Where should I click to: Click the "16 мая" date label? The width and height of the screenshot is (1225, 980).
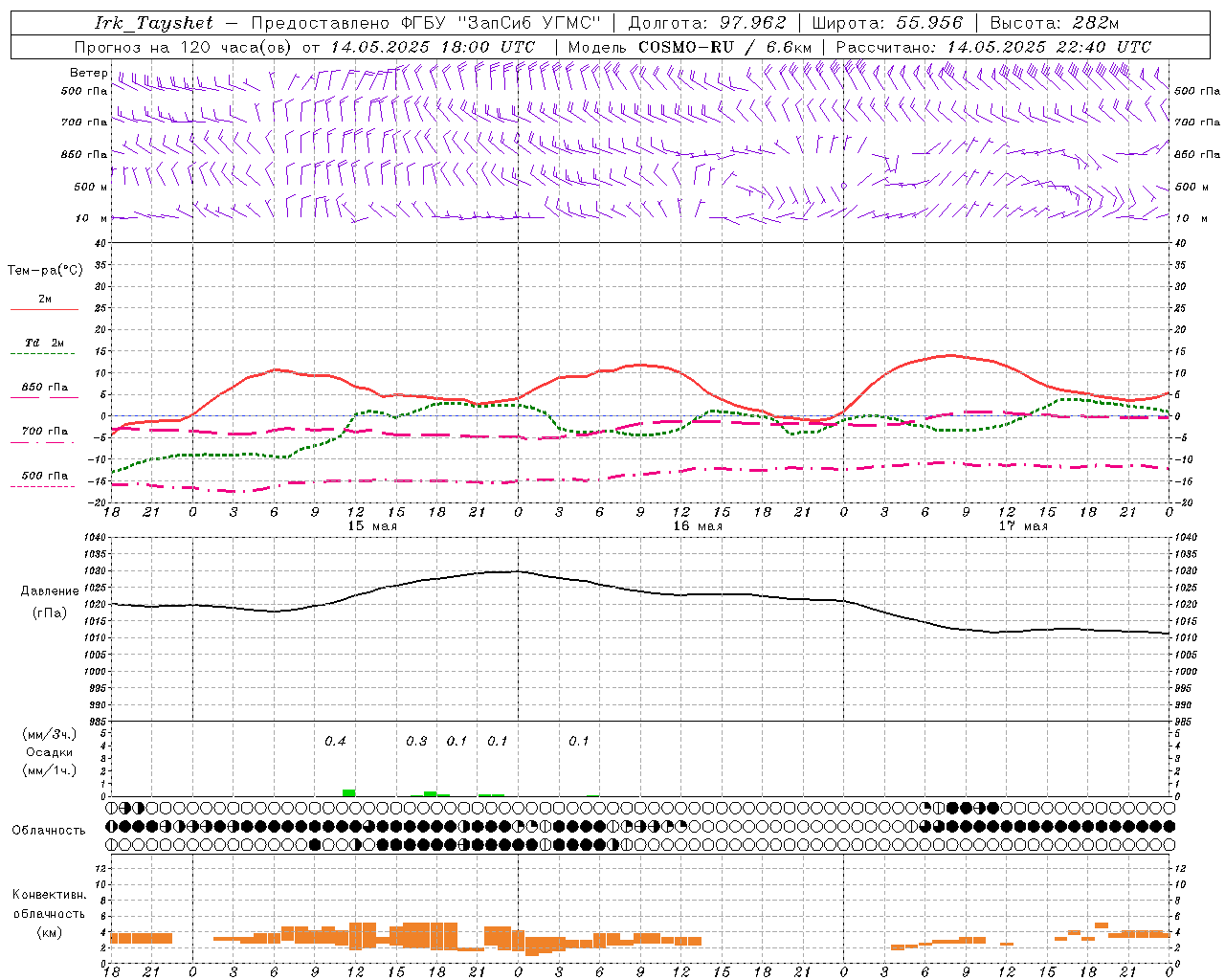697,526
